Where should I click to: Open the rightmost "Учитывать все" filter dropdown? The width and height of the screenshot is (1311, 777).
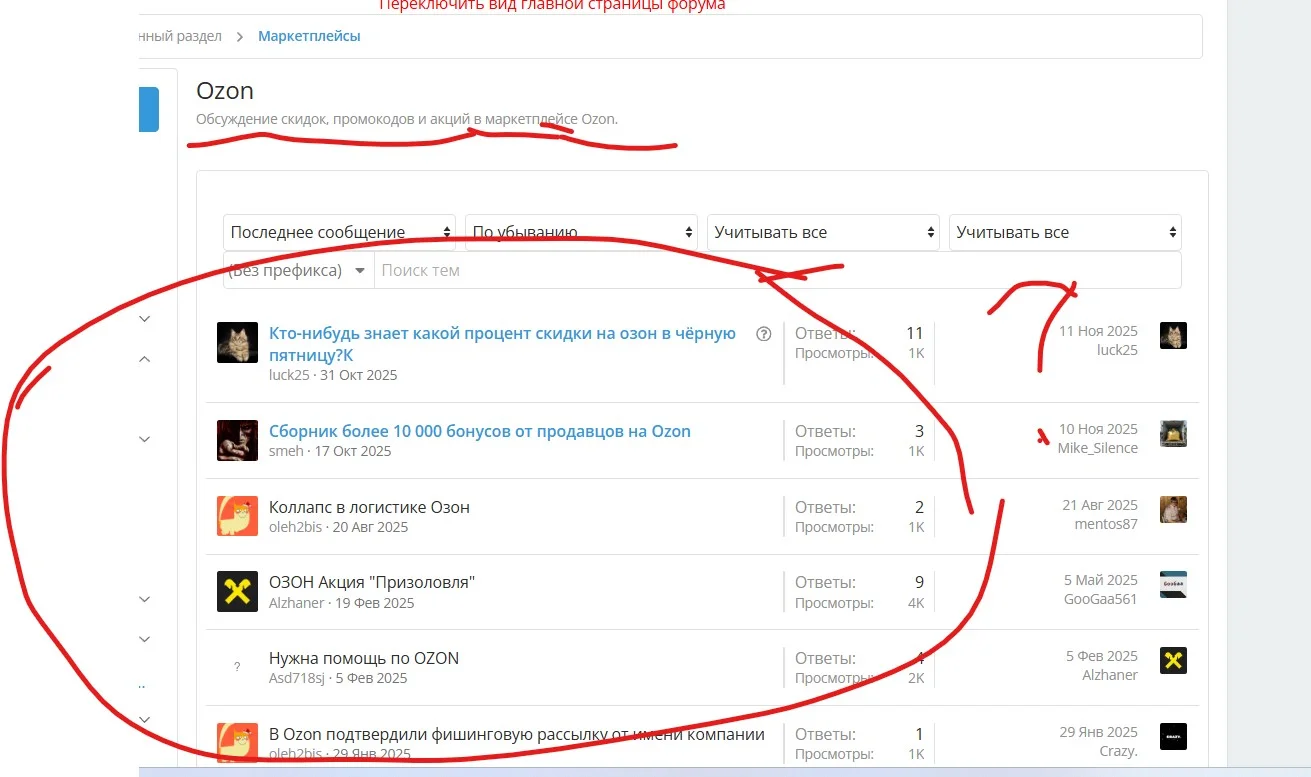tap(1065, 232)
